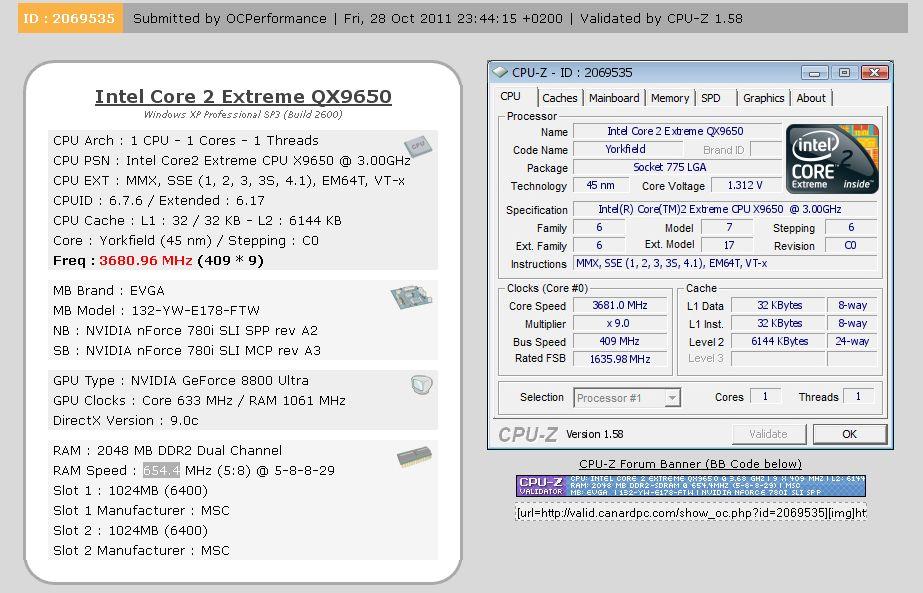Open the Memory tab
This screenshot has width=923, height=593.
pos(670,98)
